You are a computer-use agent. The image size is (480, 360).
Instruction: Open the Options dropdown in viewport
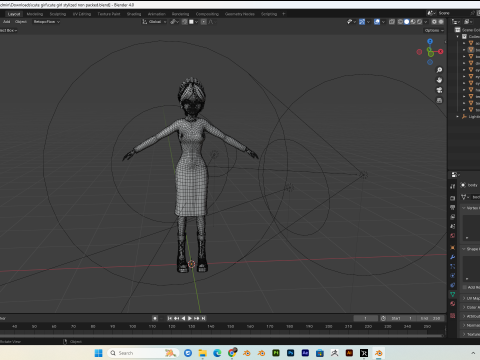point(434,30)
